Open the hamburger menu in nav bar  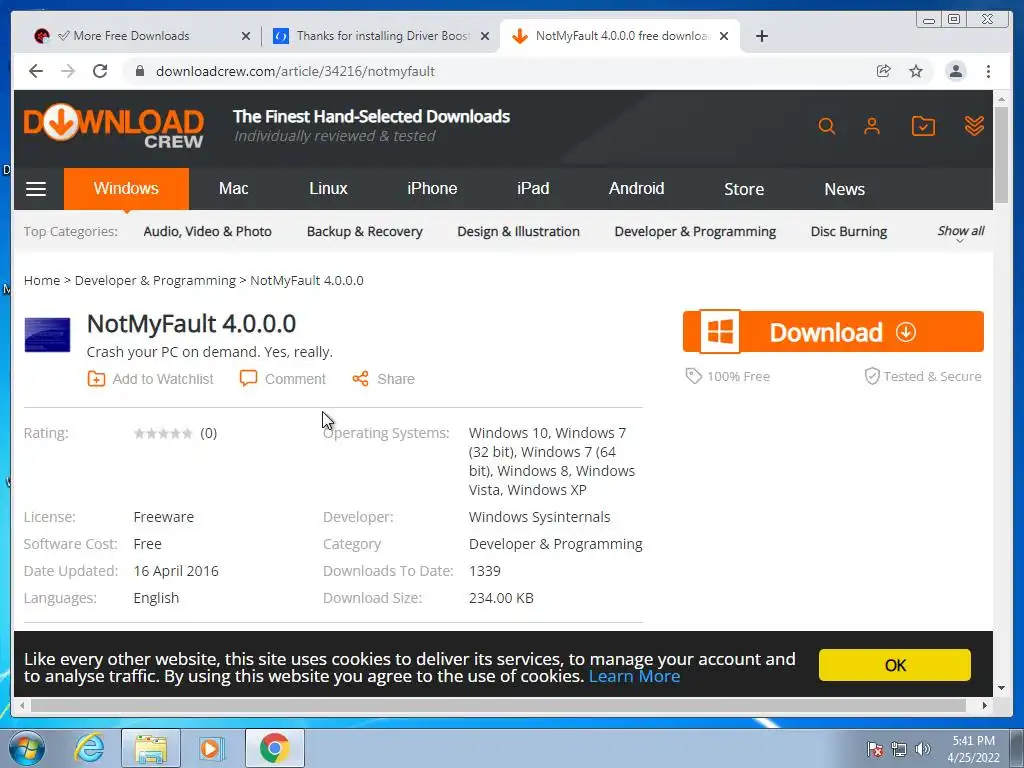(36, 189)
